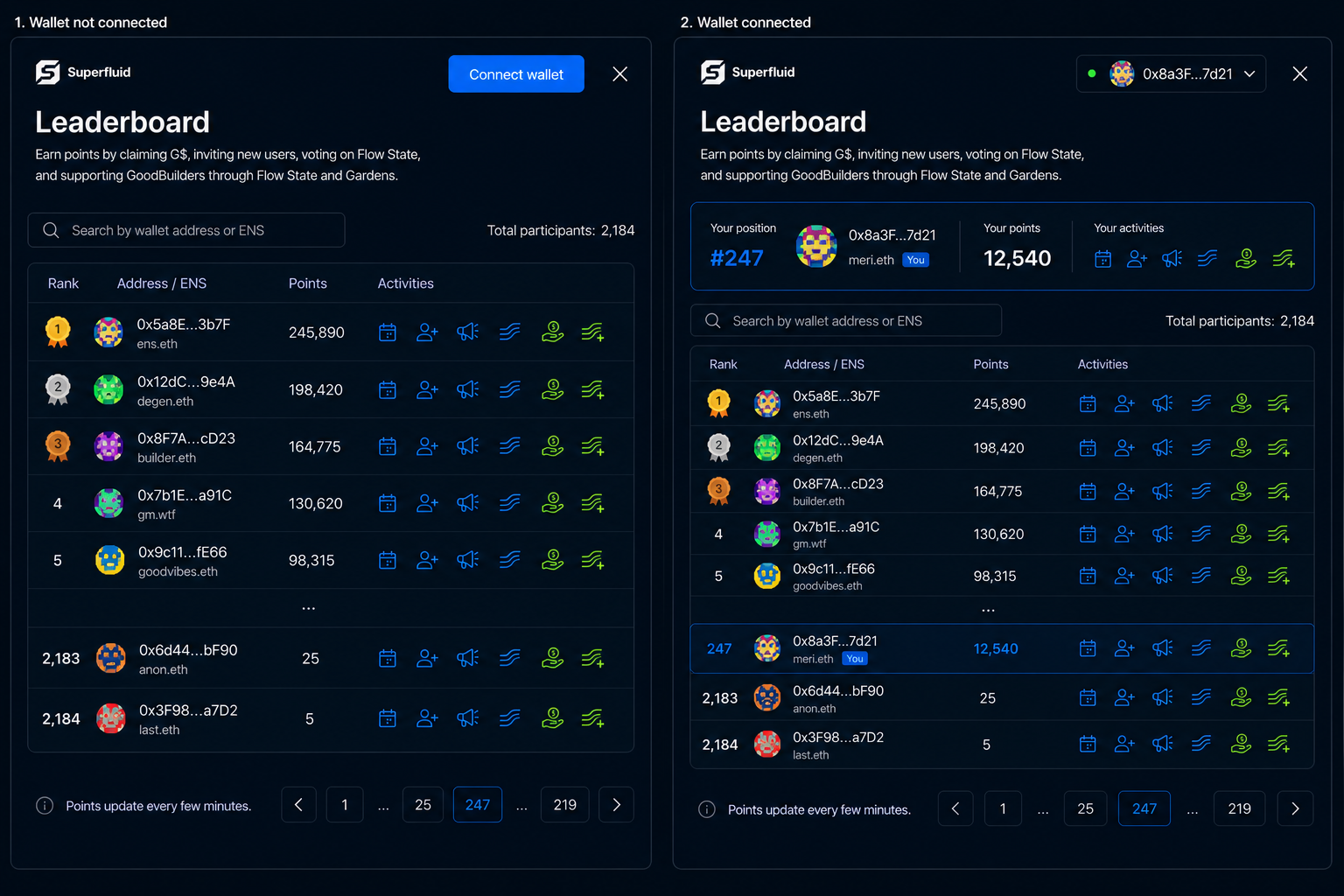Click Points column header in left panel
Viewport: 1344px width, 896px height.
pyautogui.click(x=308, y=283)
